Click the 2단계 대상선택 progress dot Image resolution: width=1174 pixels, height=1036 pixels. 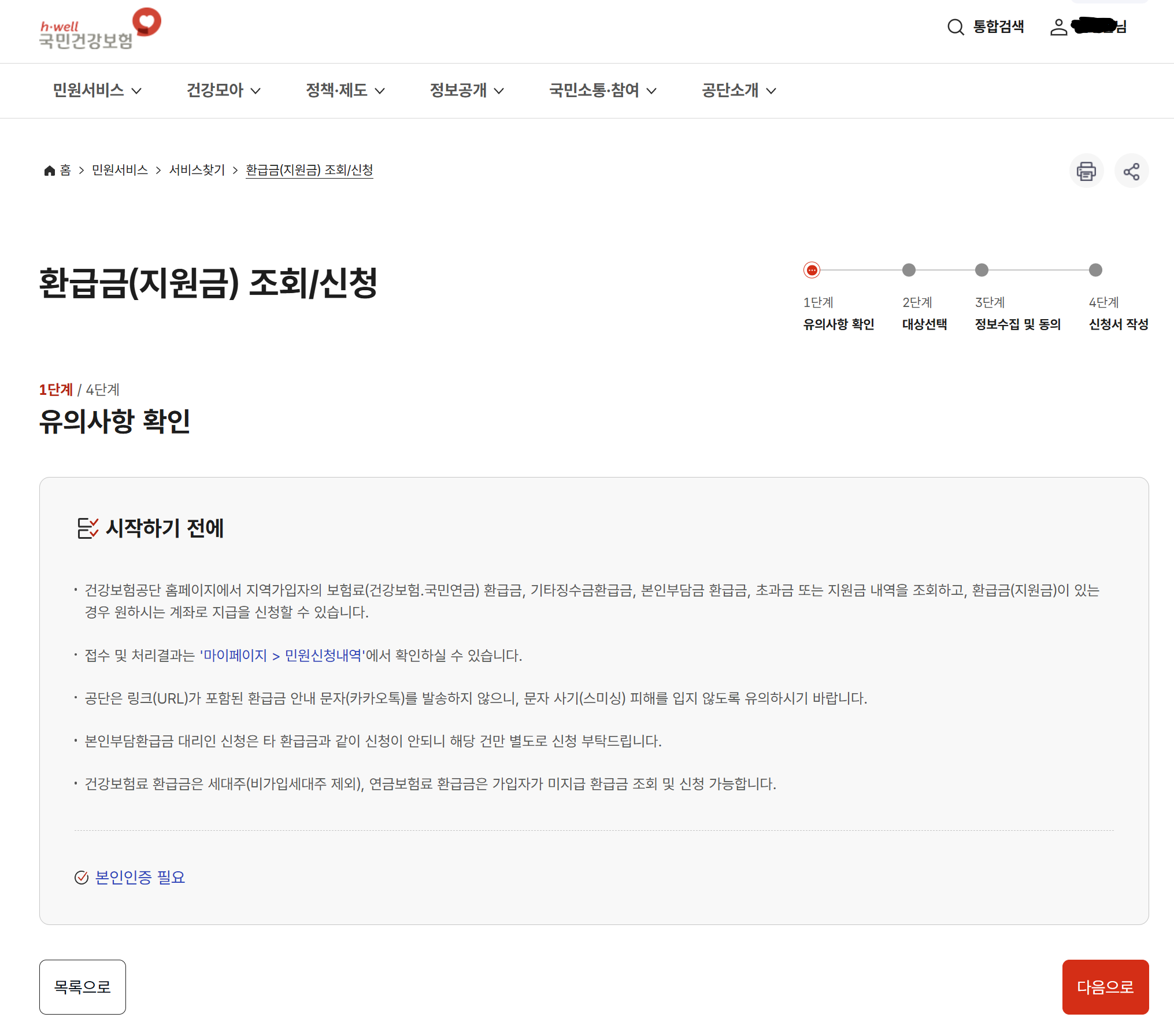pyautogui.click(x=909, y=270)
